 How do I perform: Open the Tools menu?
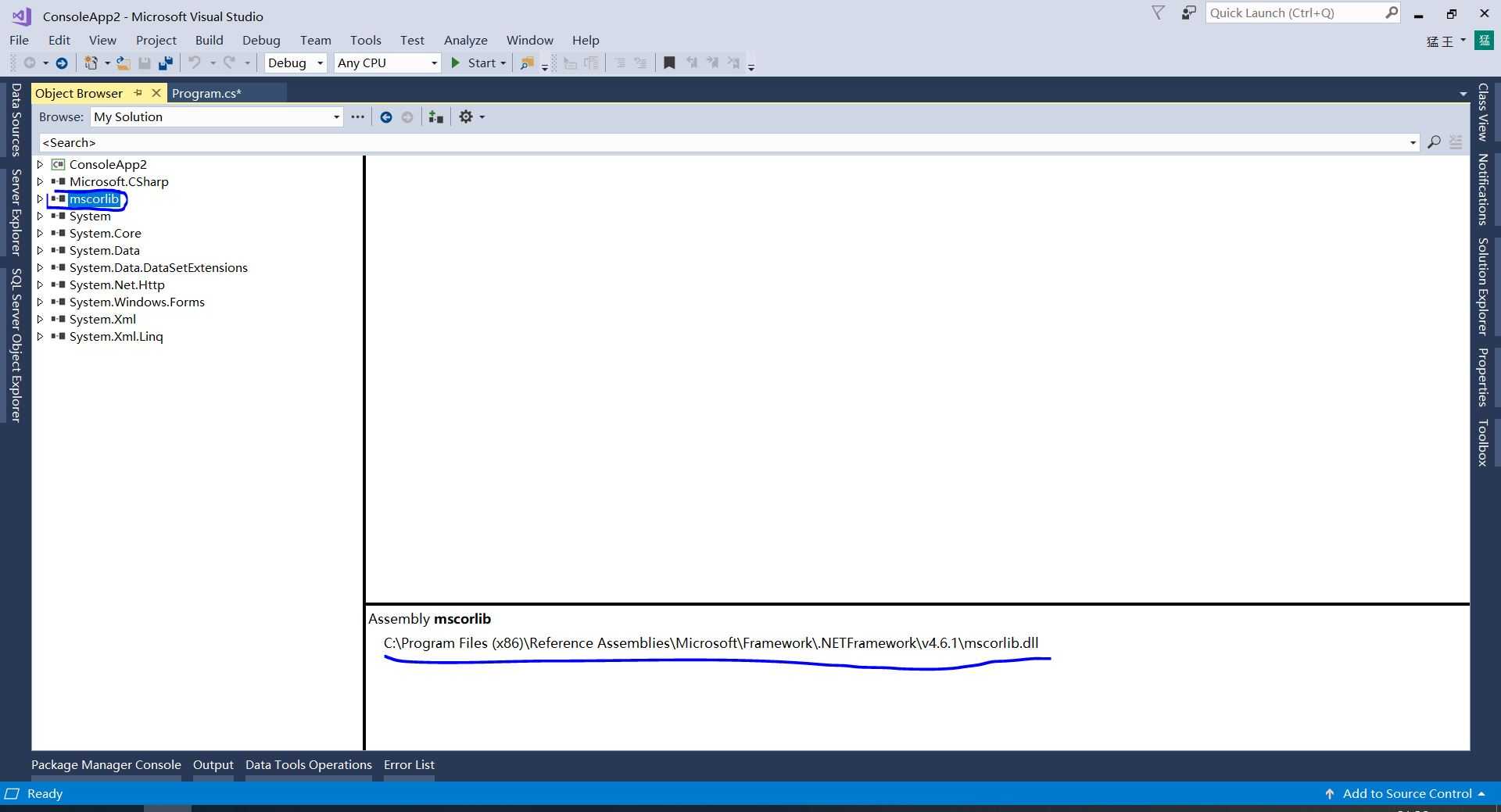(x=366, y=41)
